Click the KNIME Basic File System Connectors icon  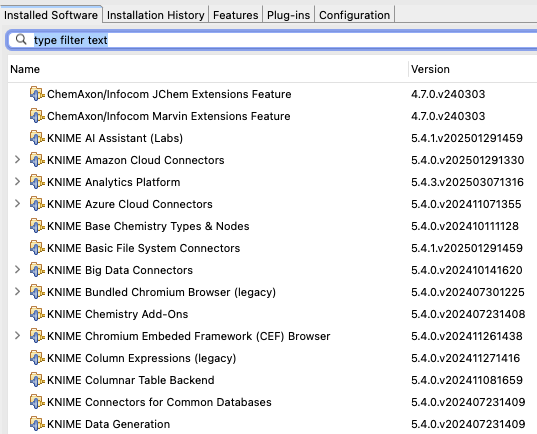(x=37, y=248)
